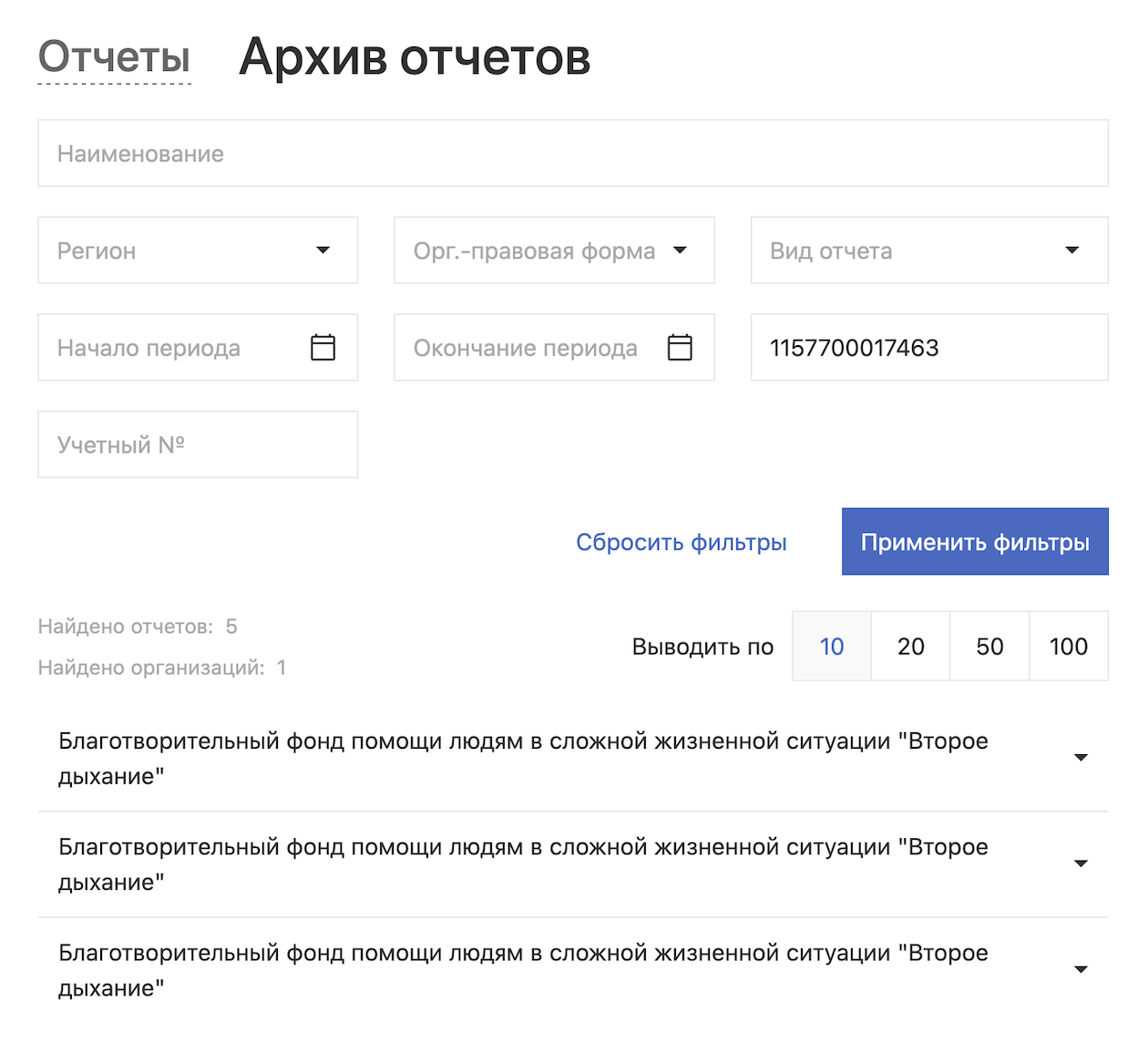
Task: Open the Орг.-правовая форма dropdown
Action: pyautogui.click(x=554, y=250)
